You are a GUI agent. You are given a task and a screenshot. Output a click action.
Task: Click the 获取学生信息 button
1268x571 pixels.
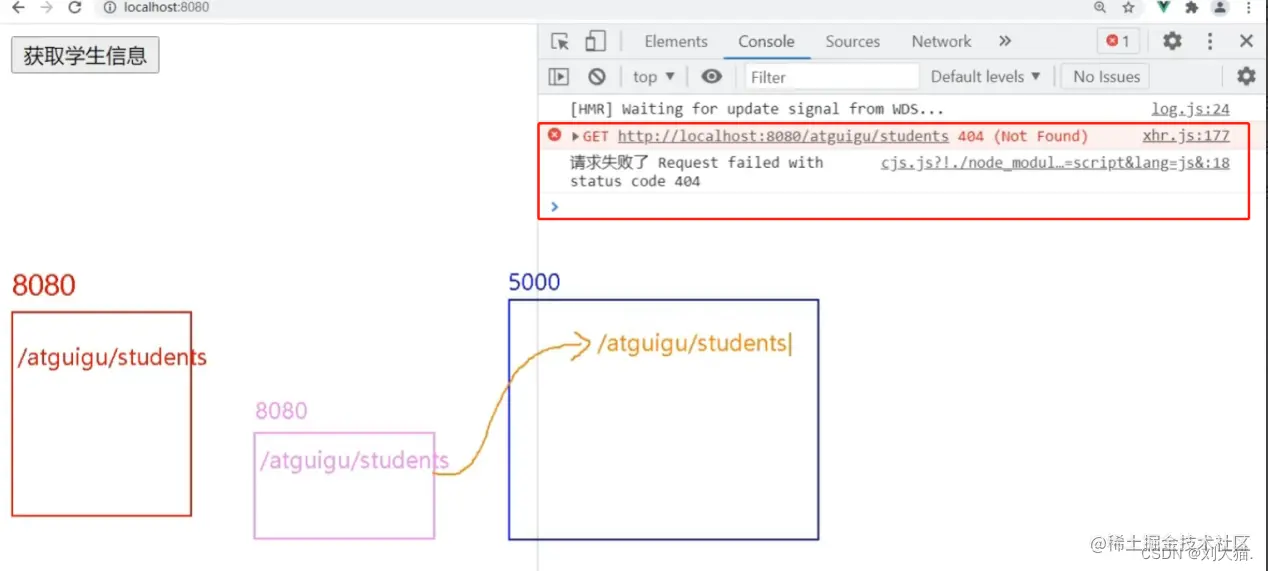coord(85,55)
